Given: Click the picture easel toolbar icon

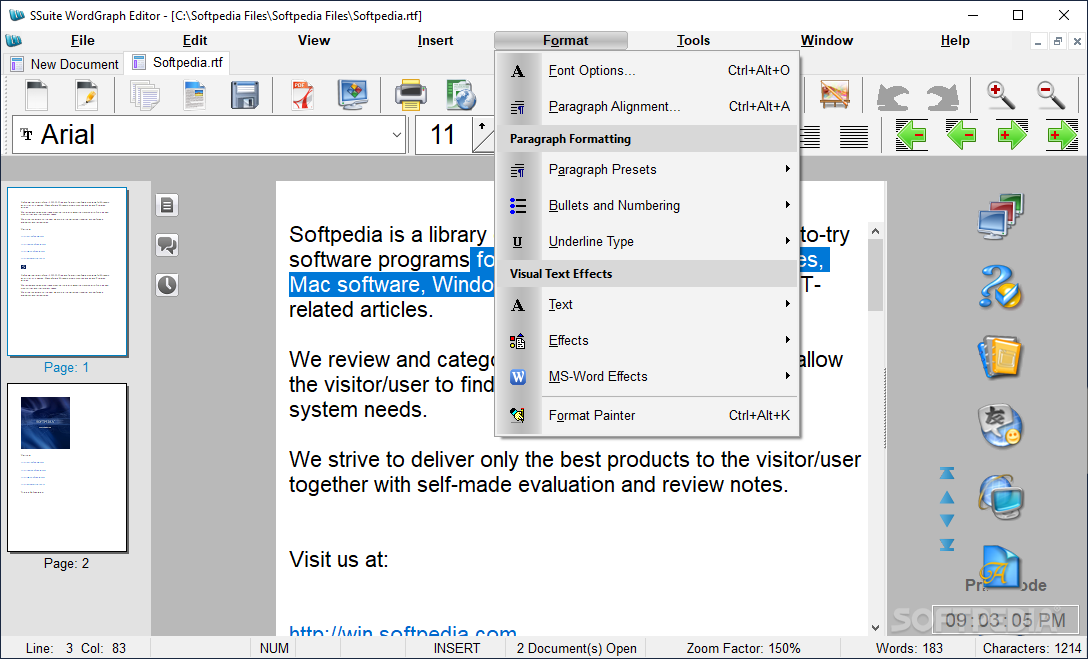Looking at the screenshot, I should (834, 95).
